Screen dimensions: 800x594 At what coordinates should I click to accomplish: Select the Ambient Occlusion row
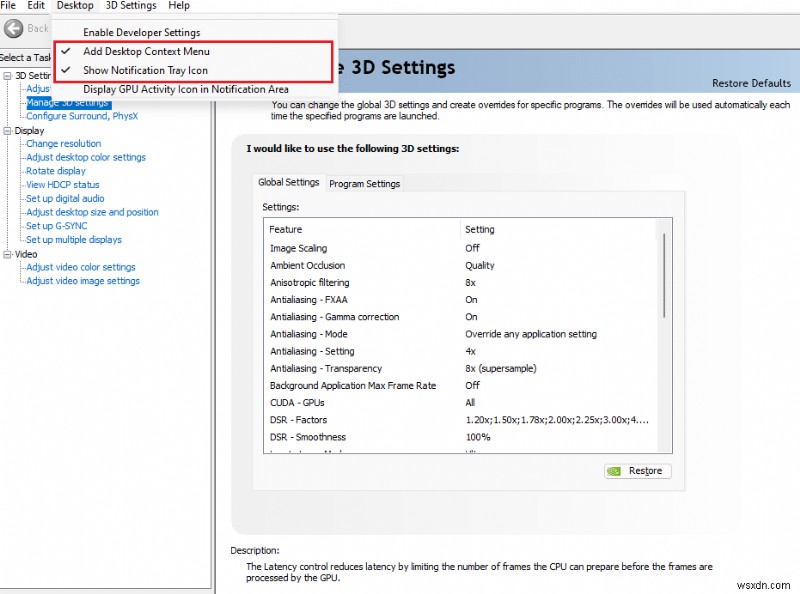pyautogui.click(x=459, y=265)
